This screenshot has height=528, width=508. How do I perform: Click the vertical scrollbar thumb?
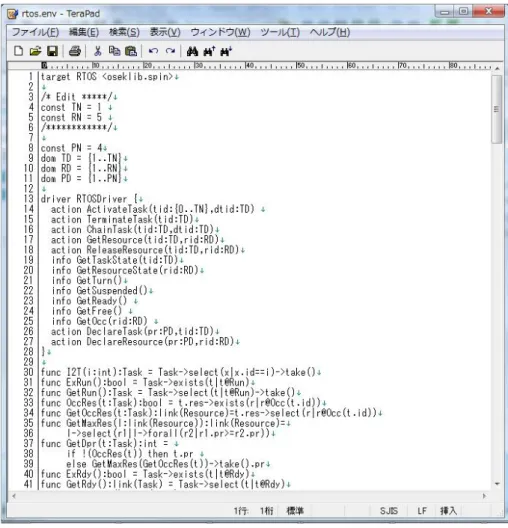tap(497, 109)
